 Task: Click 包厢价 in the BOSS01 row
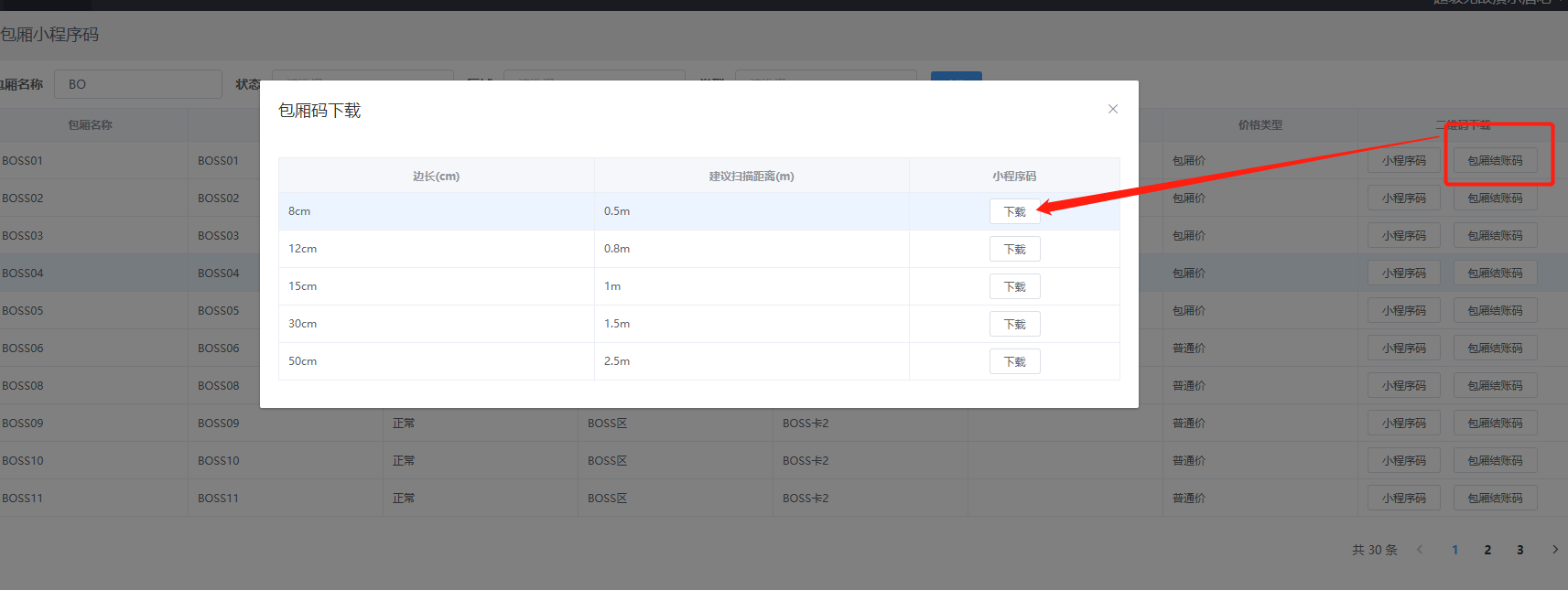click(1189, 160)
